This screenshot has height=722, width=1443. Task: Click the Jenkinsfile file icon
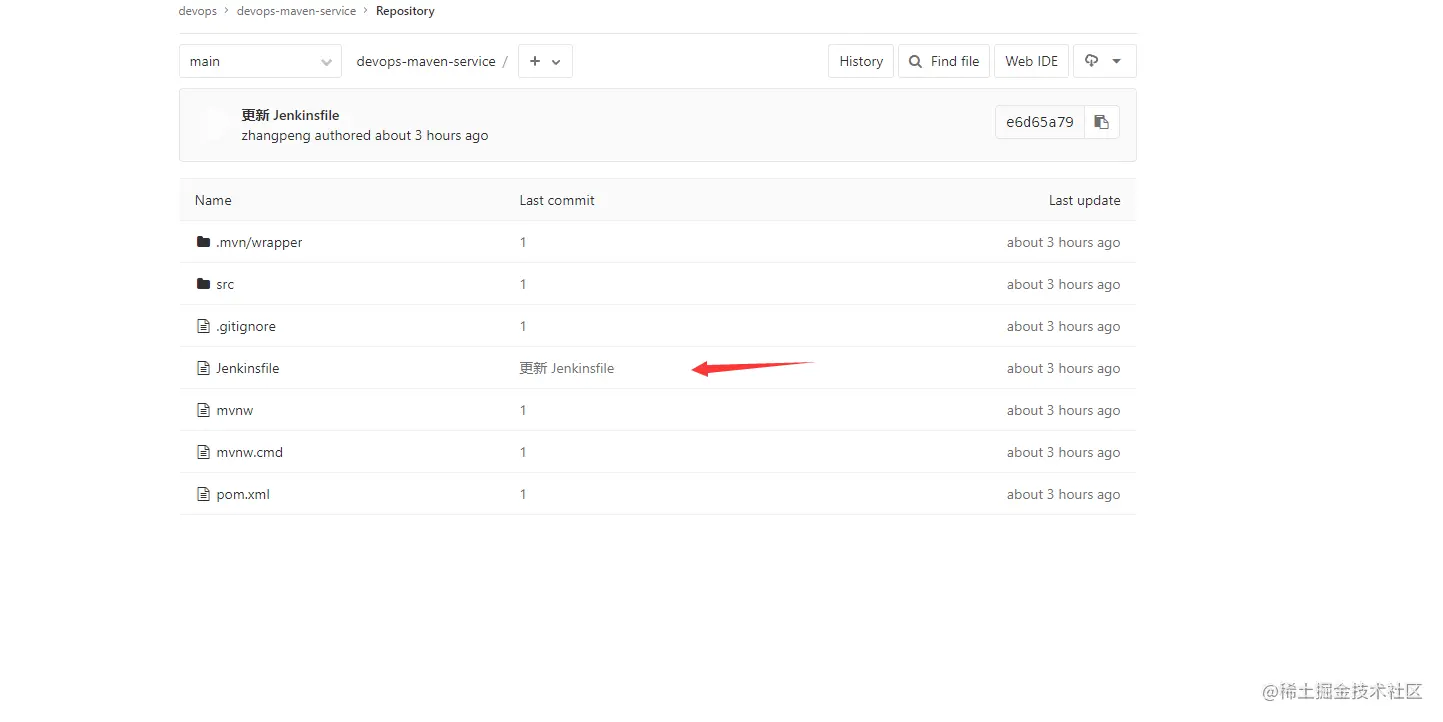pyautogui.click(x=203, y=368)
